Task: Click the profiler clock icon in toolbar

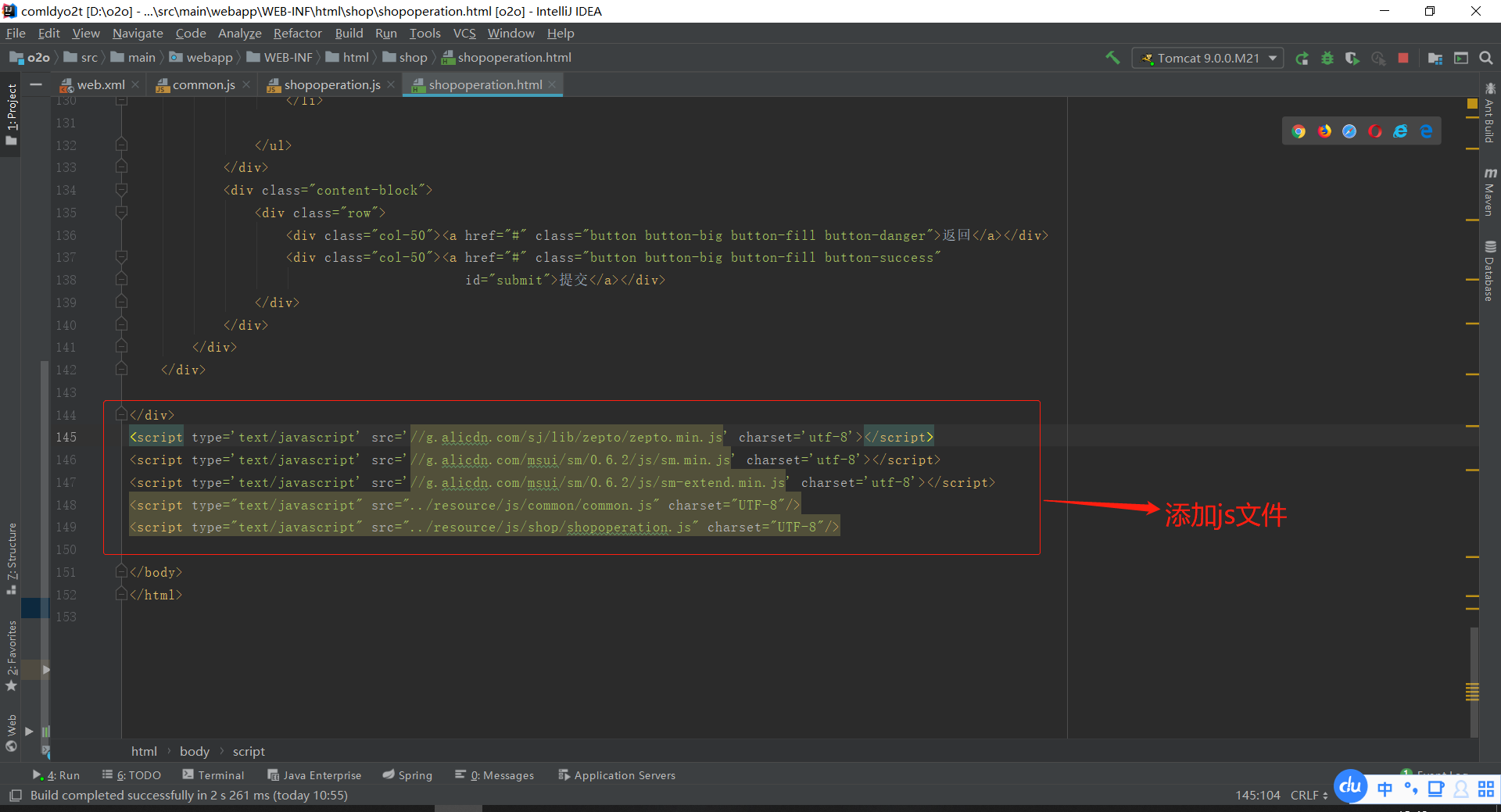Action: [1378, 58]
